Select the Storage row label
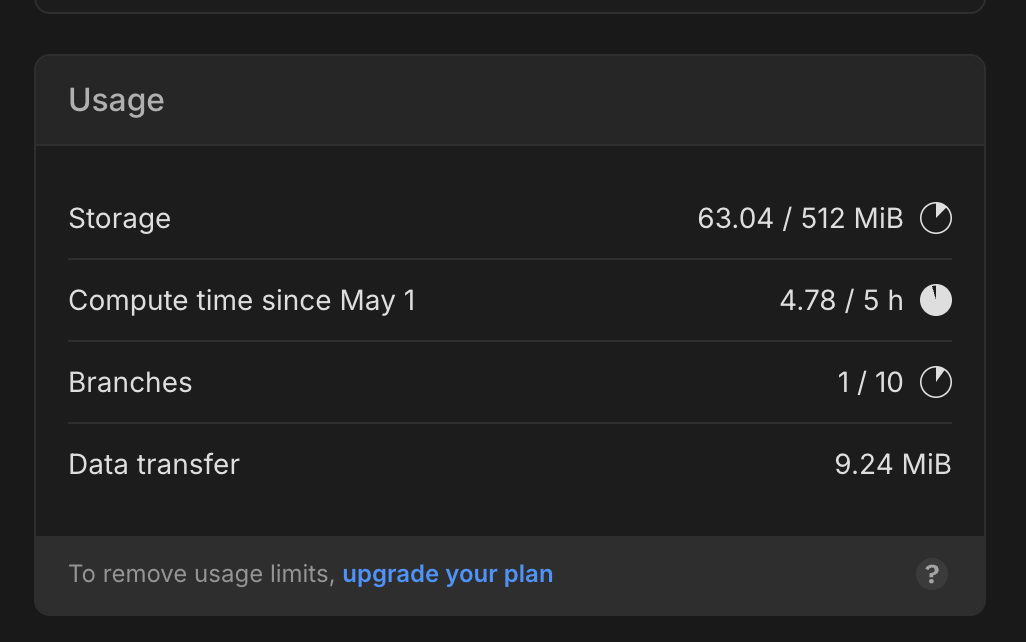This screenshot has width=1026, height=642. point(120,218)
